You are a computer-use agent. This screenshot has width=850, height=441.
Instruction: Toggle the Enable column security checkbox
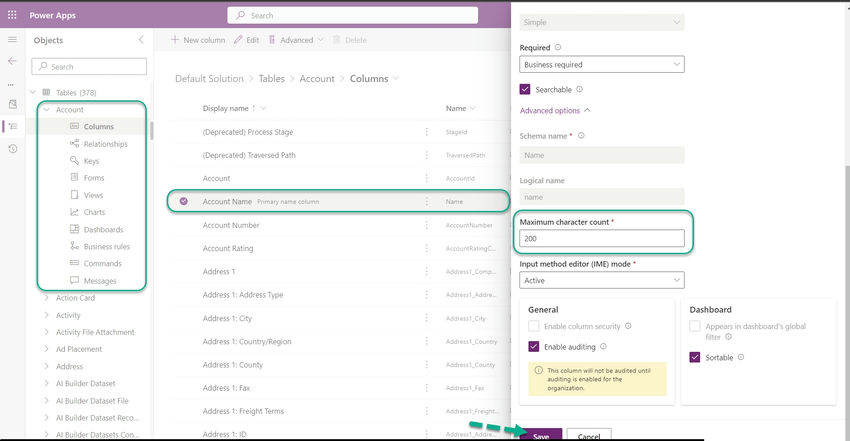(534, 326)
